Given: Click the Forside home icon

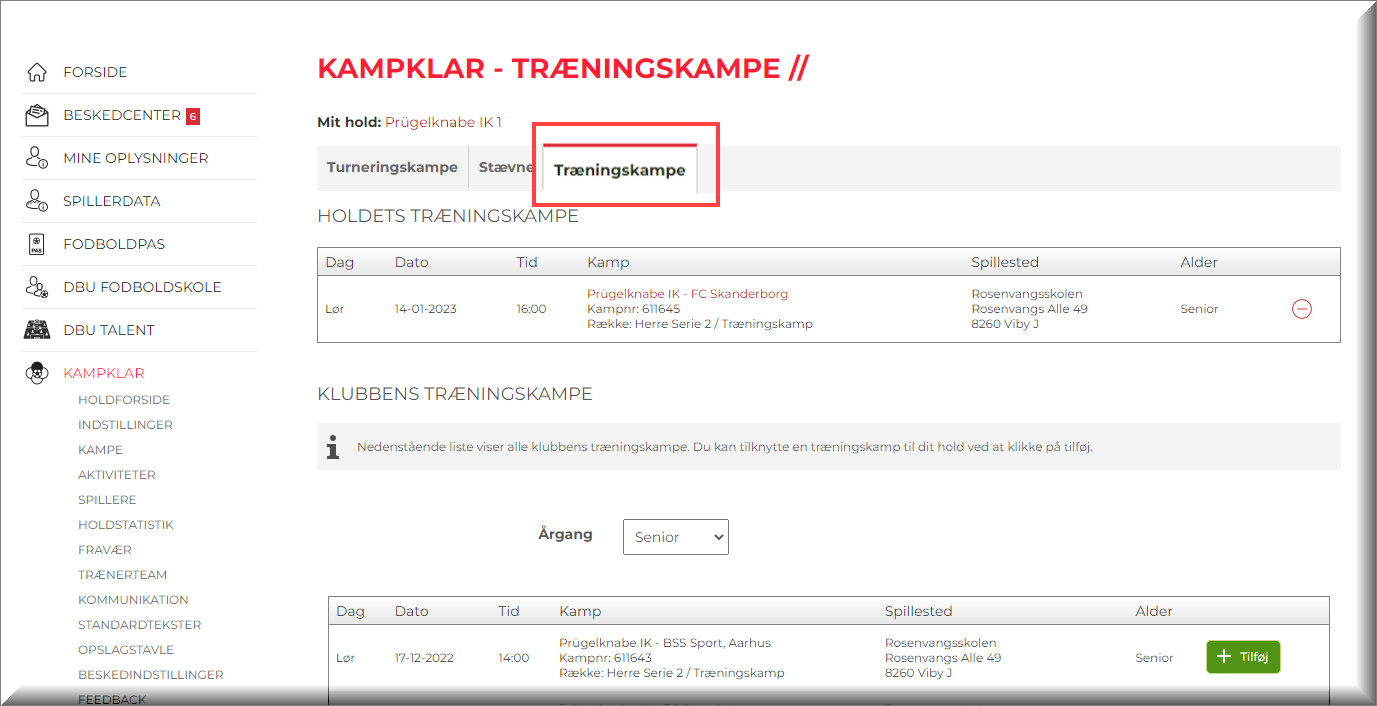Looking at the screenshot, I should (37, 72).
